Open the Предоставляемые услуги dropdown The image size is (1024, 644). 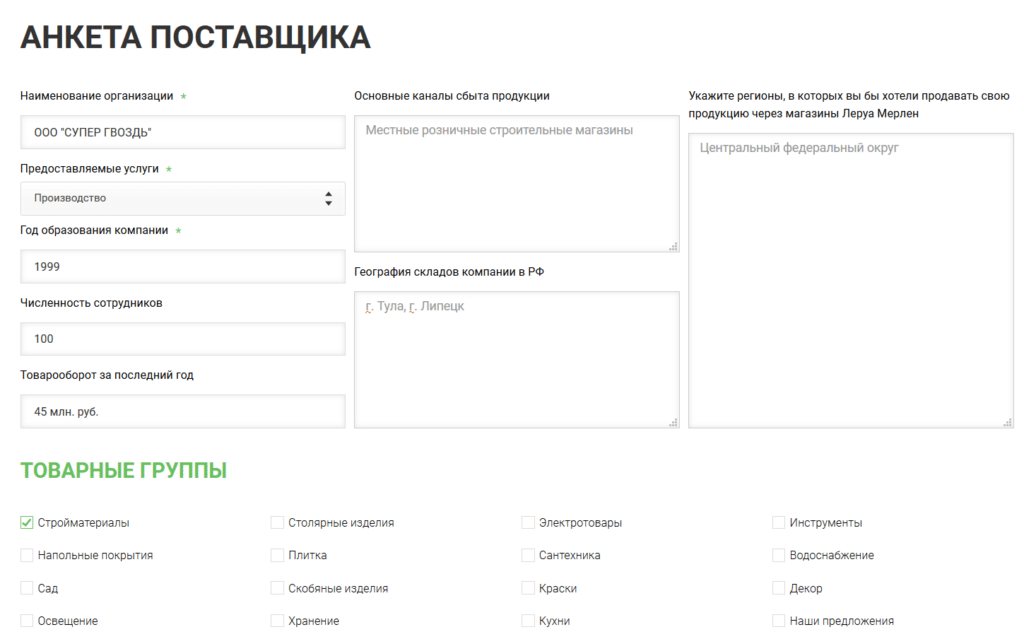tap(183, 198)
